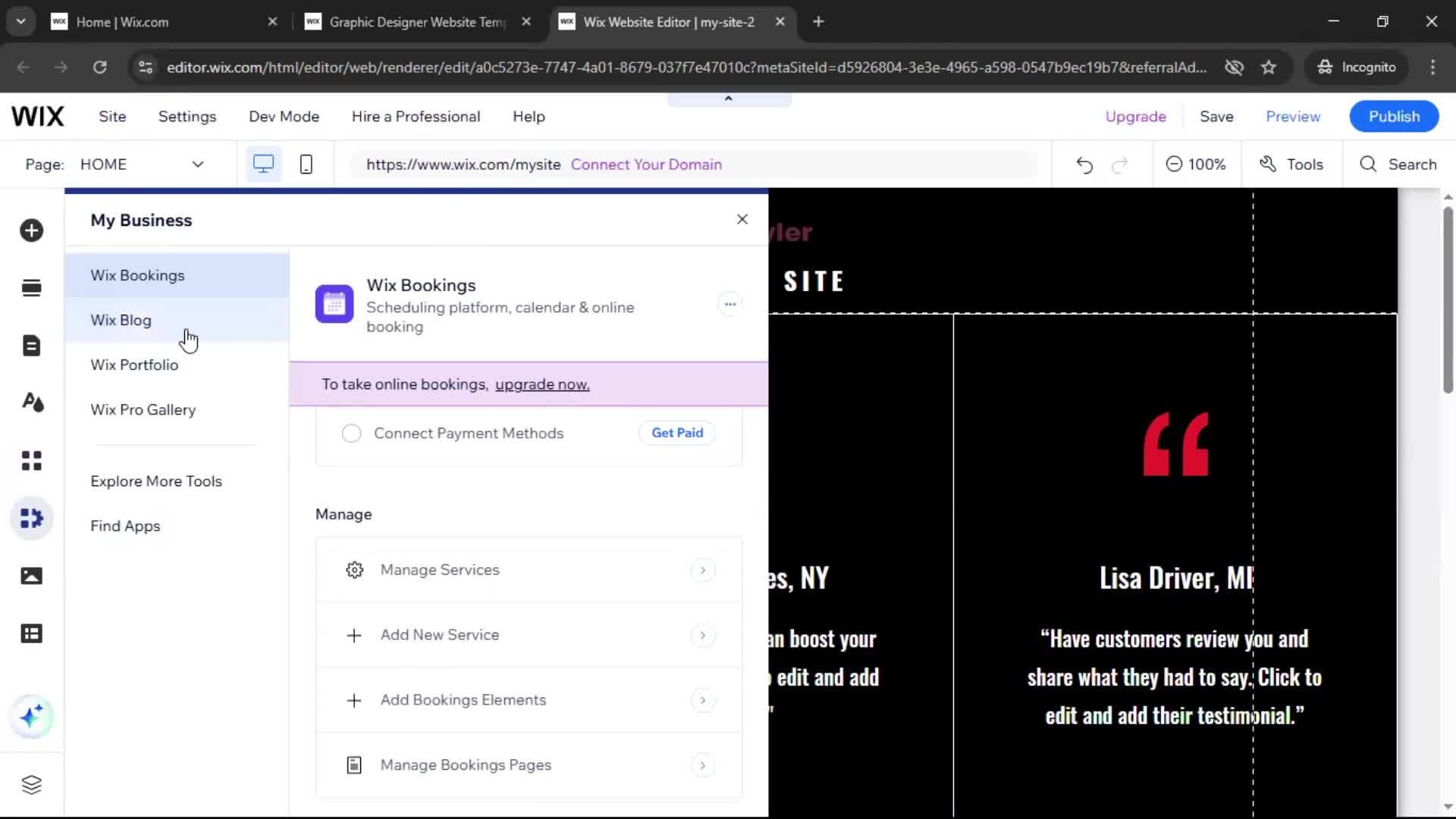Click the upgrade now link

click(x=542, y=384)
